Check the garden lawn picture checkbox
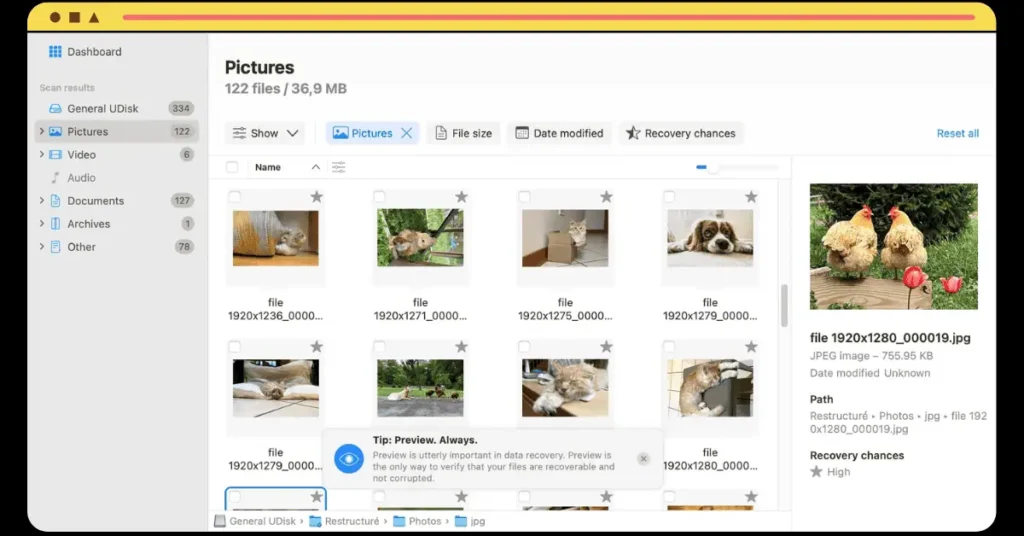The width and height of the screenshot is (1024, 536). tap(379, 347)
